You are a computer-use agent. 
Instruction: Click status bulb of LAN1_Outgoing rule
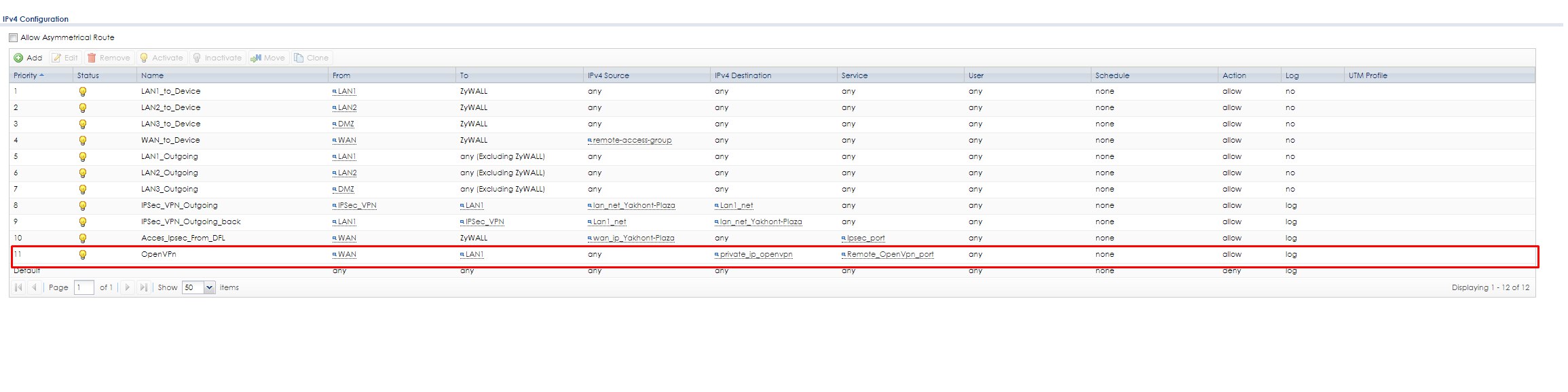coord(83,157)
